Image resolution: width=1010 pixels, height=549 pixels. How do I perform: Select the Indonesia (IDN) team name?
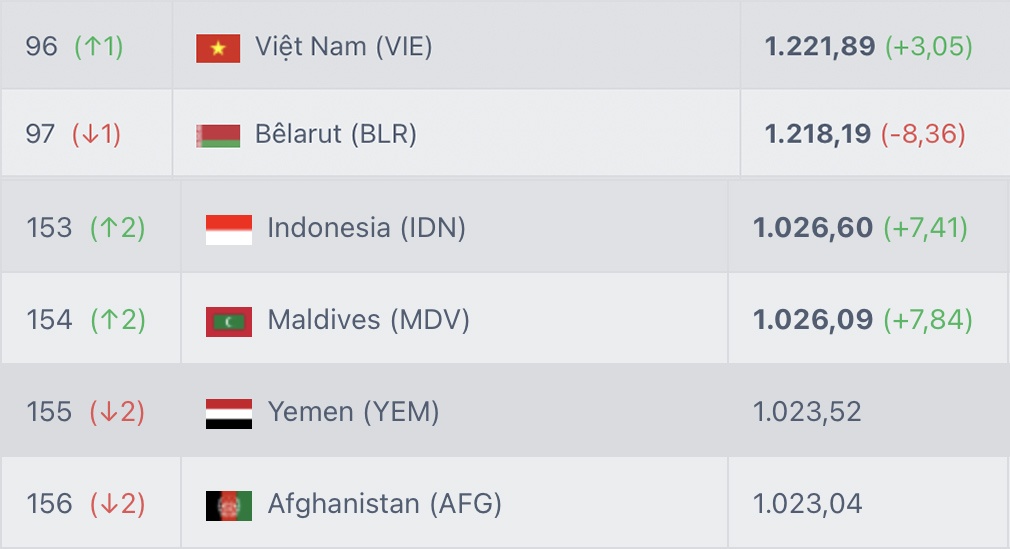coord(366,228)
